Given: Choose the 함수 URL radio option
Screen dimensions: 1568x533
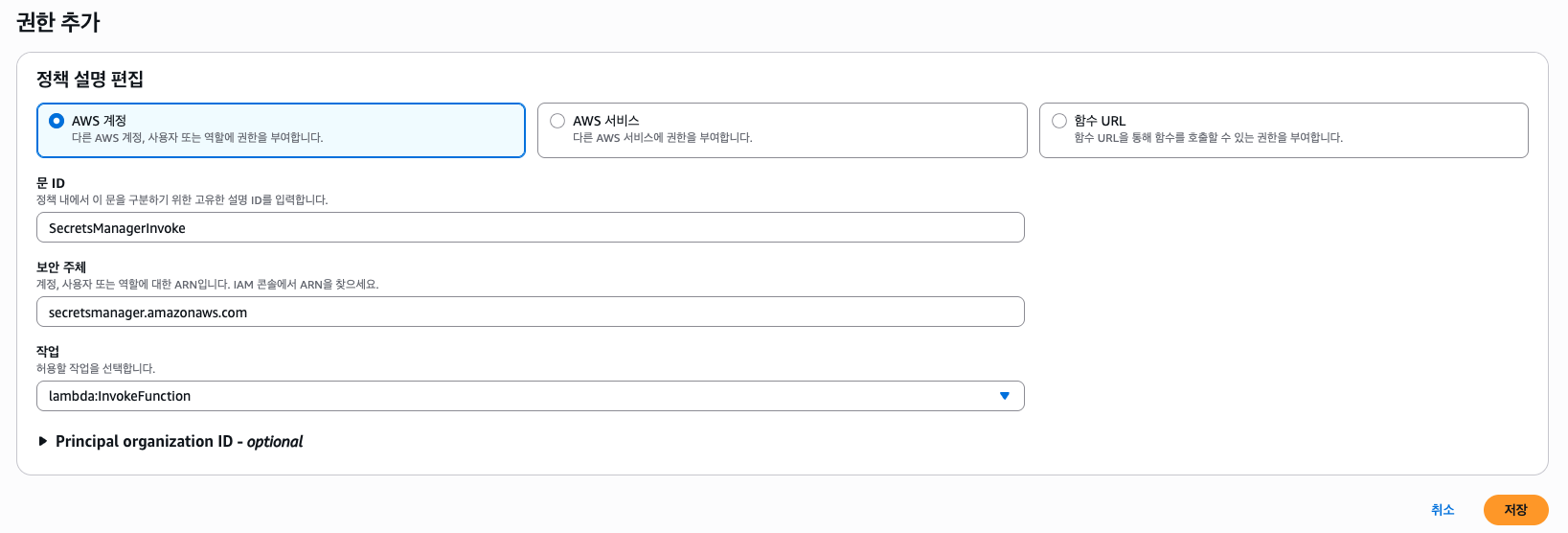Looking at the screenshot, I should [x=1059, y=121].
